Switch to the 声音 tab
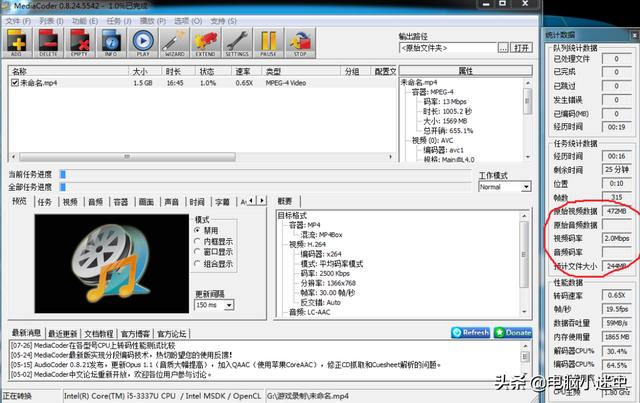 click(x=171, y=202)
